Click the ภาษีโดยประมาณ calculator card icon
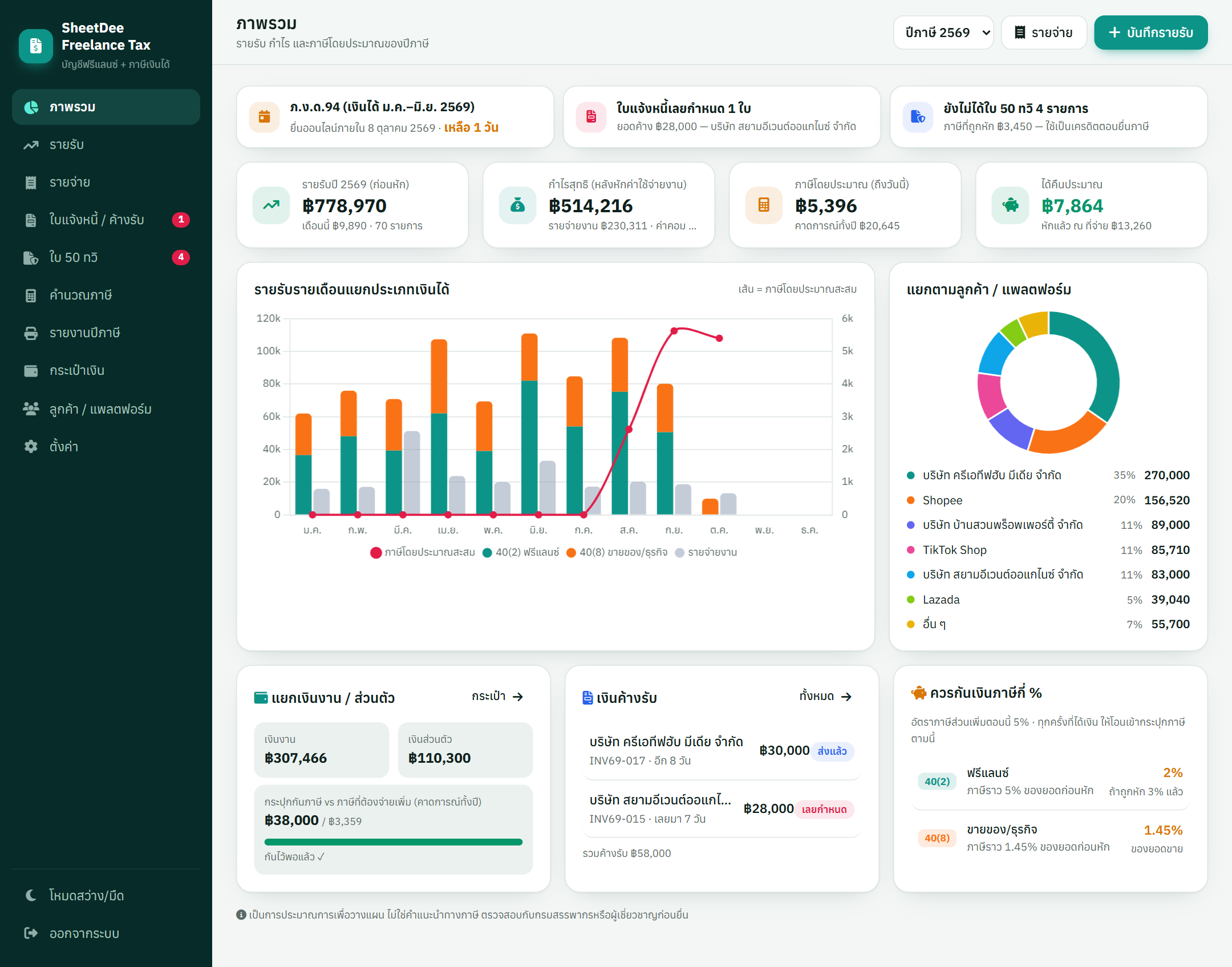The image size is (1232, 967). point(764,205)
